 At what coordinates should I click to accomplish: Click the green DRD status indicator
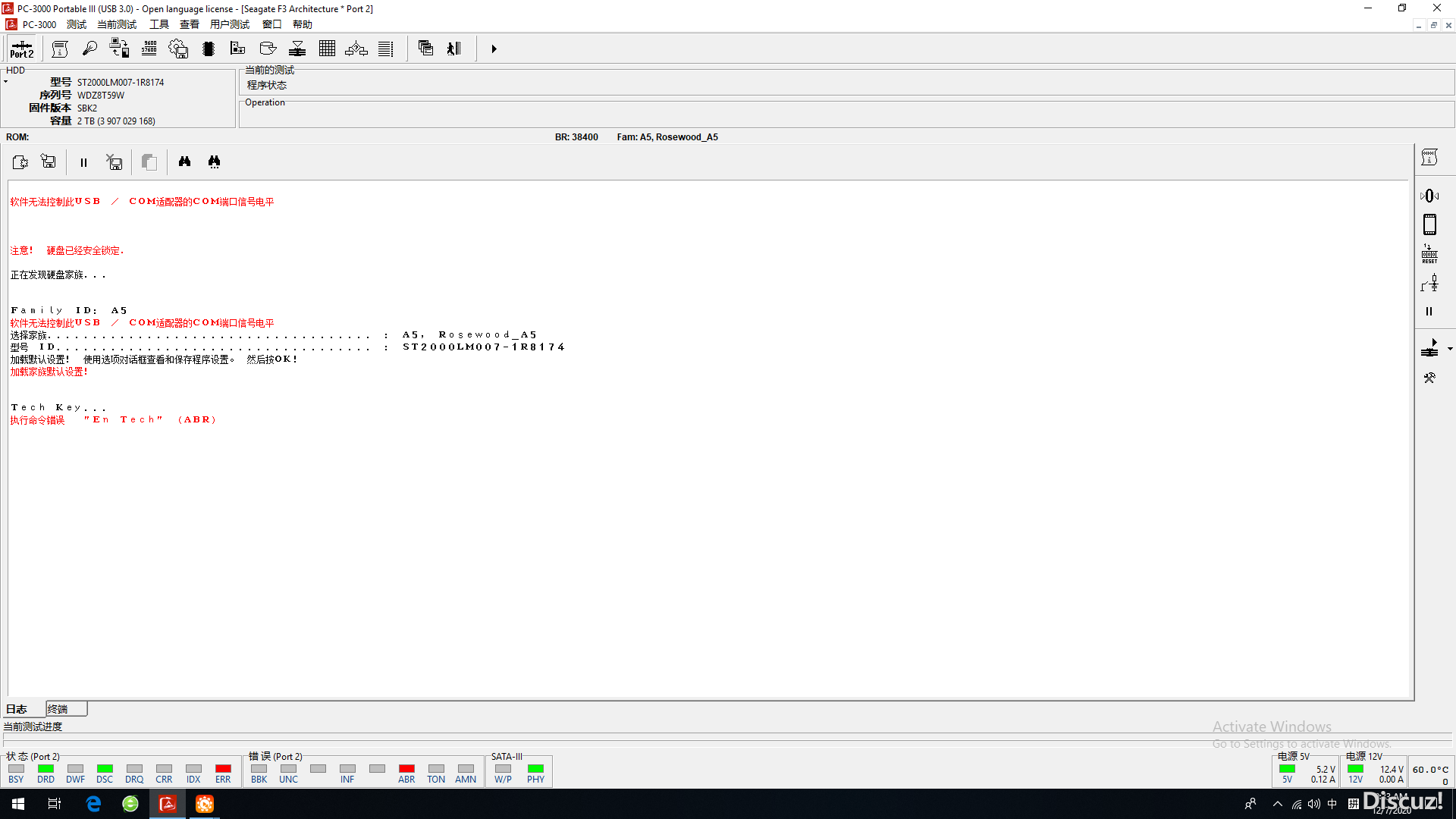(45, 768)
